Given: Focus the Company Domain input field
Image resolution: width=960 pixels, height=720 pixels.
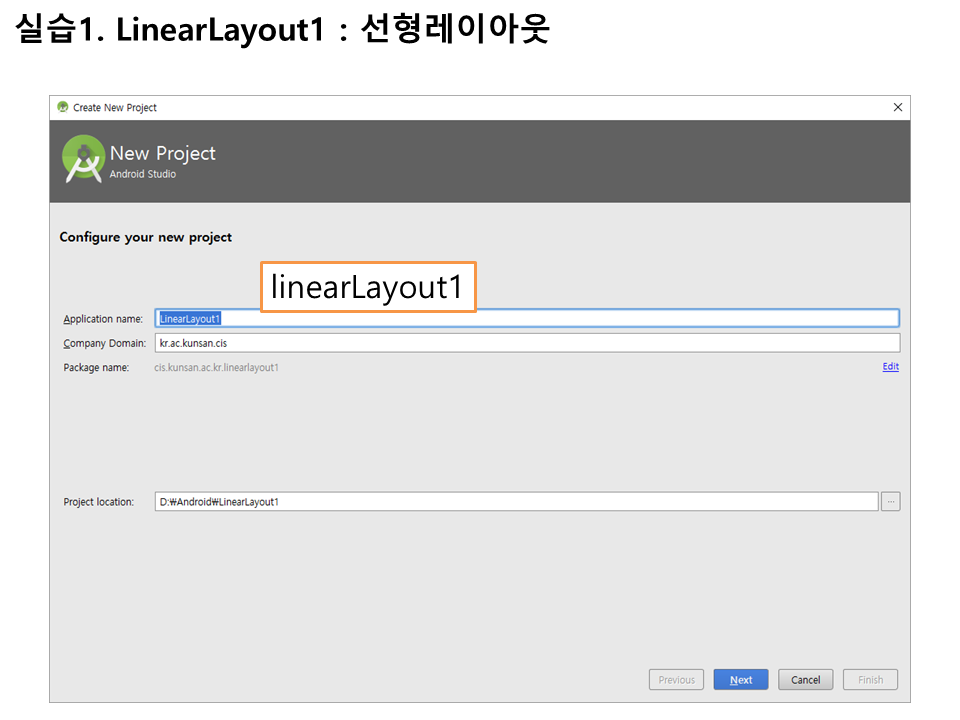Looking at the screenshot, I should click(527, 343).
